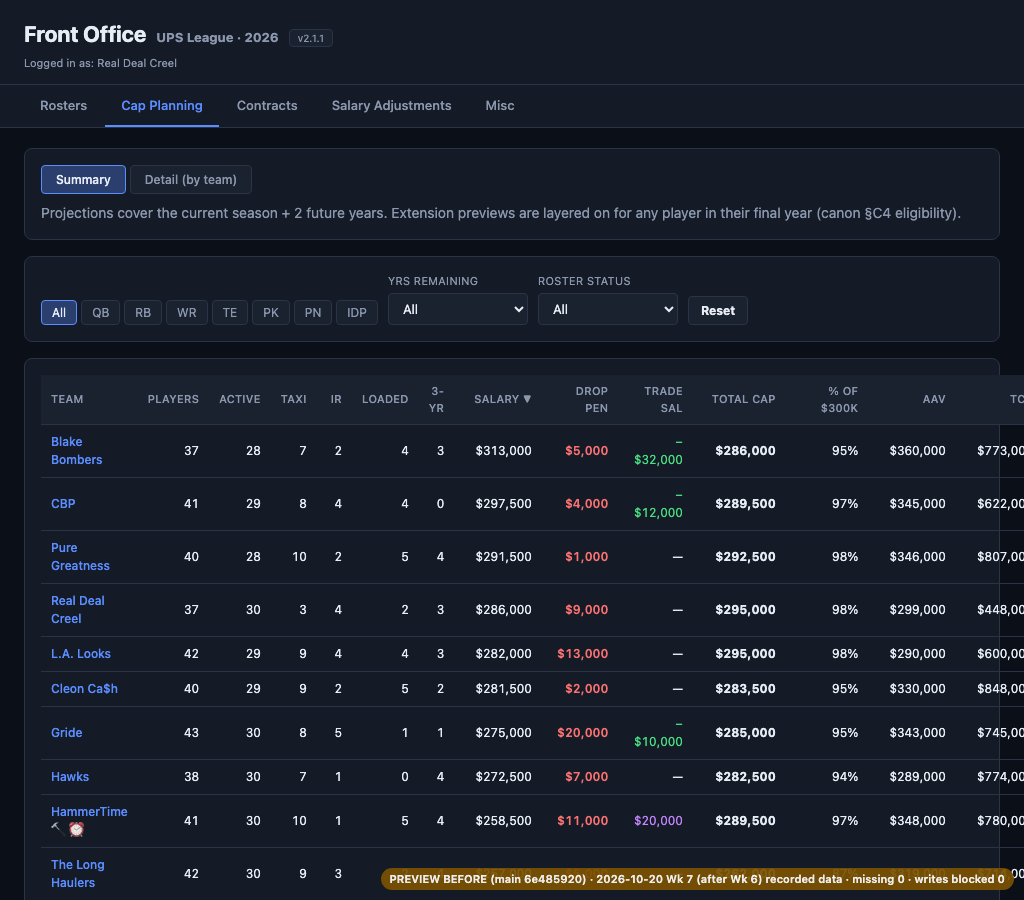Open The Long Haulers team link
The image size is (1024, 900).
point(78,873)
